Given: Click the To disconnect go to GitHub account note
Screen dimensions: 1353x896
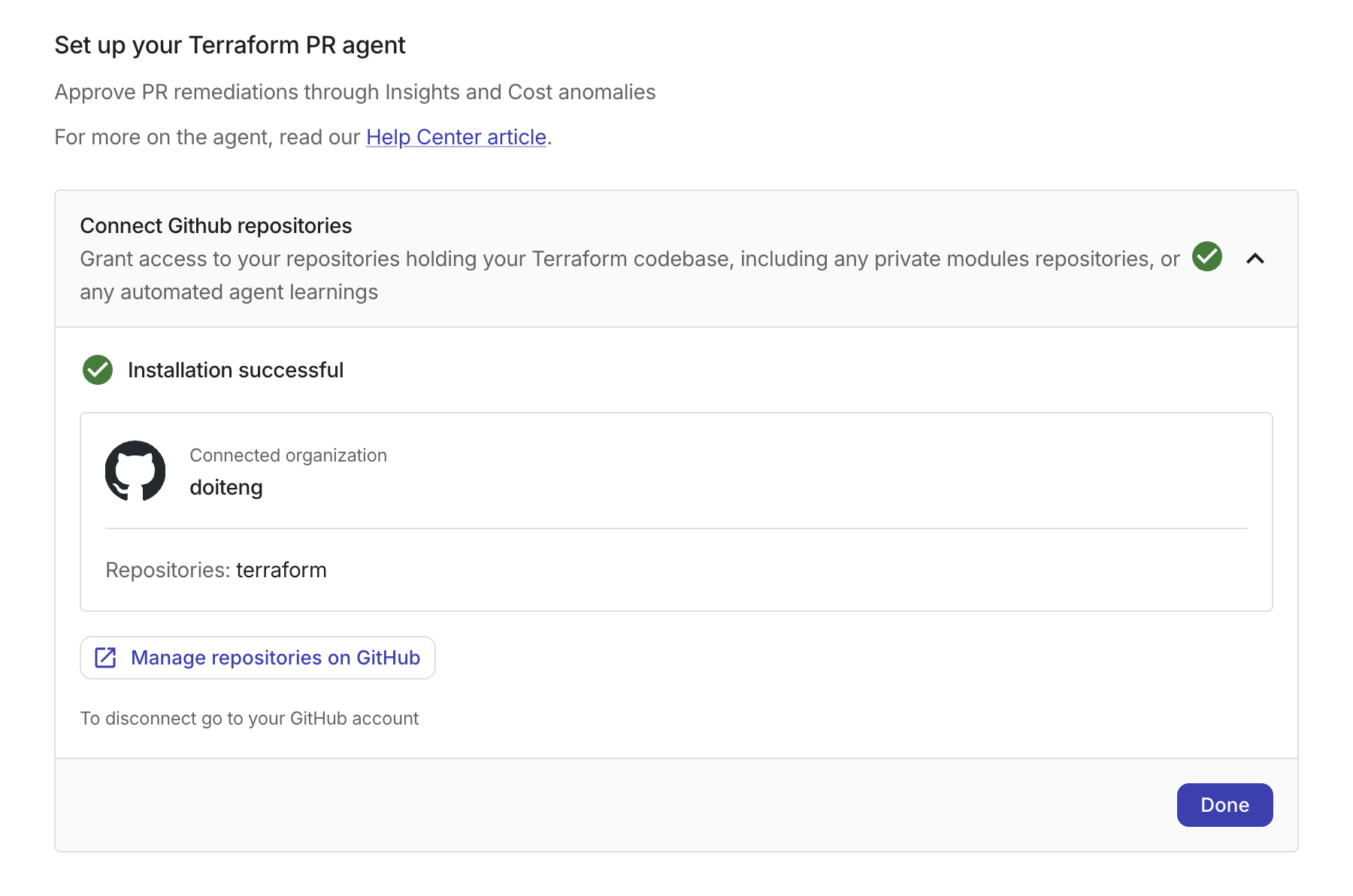Looking at the screenshot, I should 250,719.
